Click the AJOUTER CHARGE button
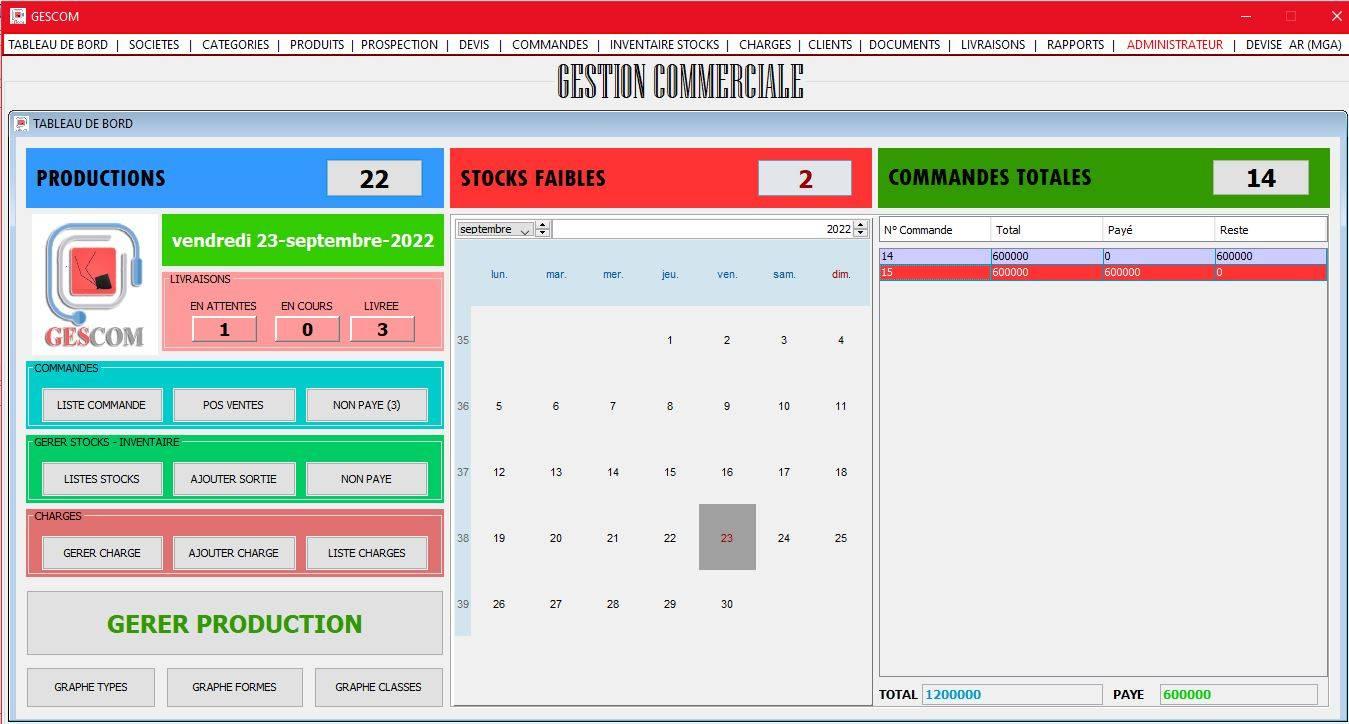This screenshot has height=724, width=1349. (234, 553)
